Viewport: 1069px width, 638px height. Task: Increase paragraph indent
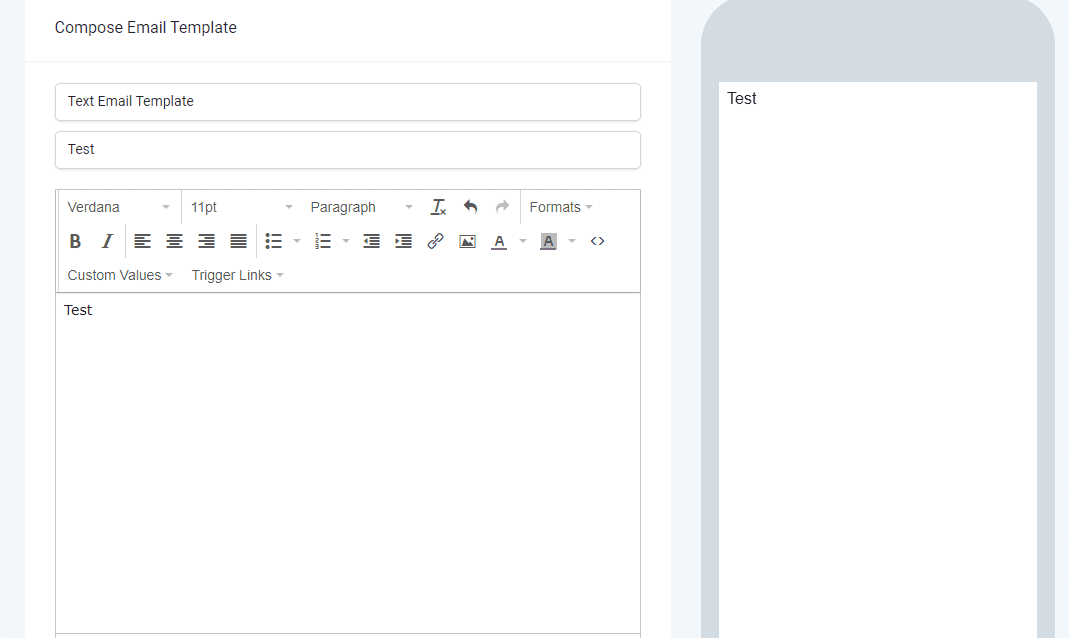[x=404, y=241]
